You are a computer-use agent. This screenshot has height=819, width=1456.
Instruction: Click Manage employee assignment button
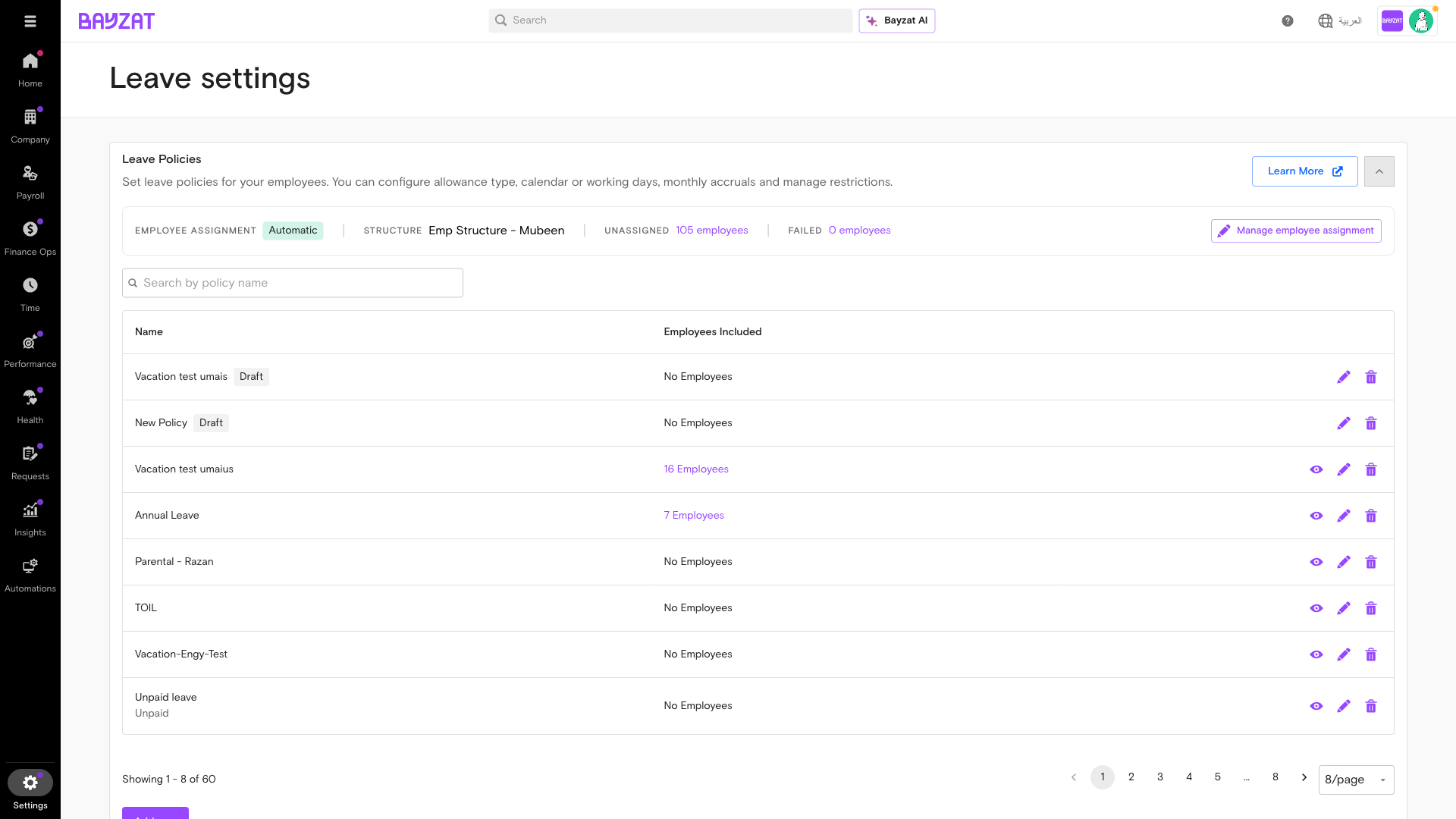[1296, 231]
